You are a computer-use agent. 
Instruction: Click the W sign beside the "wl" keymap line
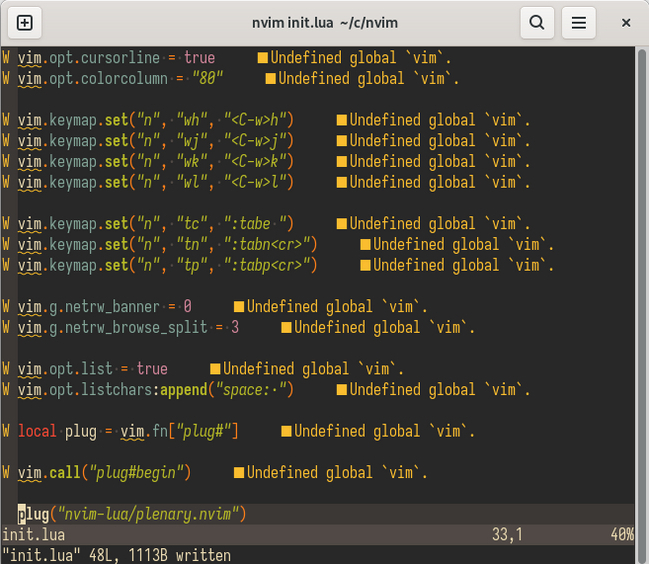[x=6, y=182]
